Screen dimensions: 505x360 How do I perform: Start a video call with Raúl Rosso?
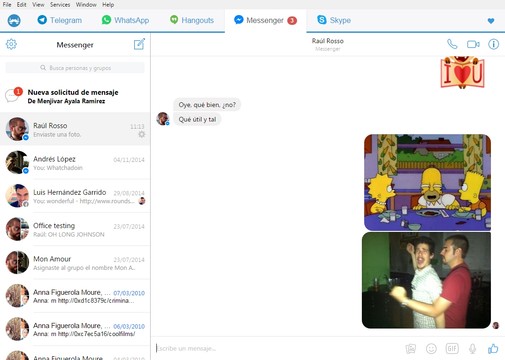click(x=473, y=44)
